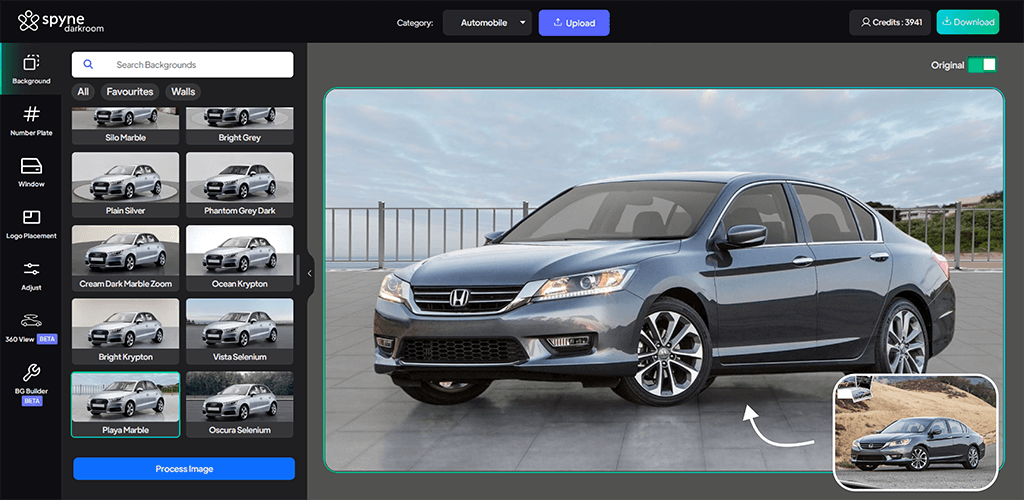Choose the Cream Dark Marble Zoom background
Screen dimensions: 1024x500
coord(125,258)
